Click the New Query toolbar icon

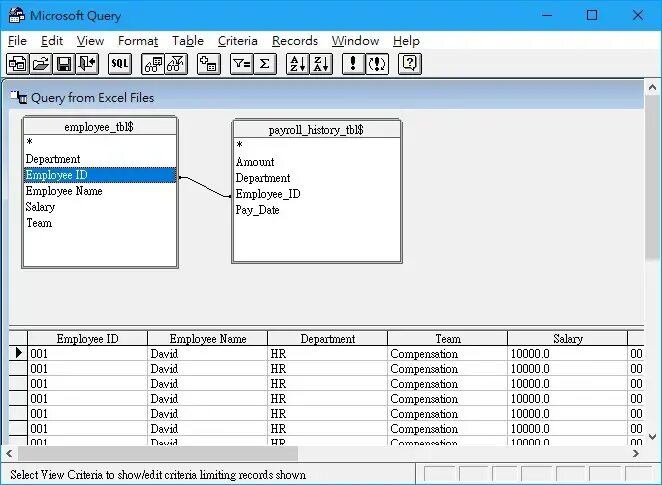(18, 64)
